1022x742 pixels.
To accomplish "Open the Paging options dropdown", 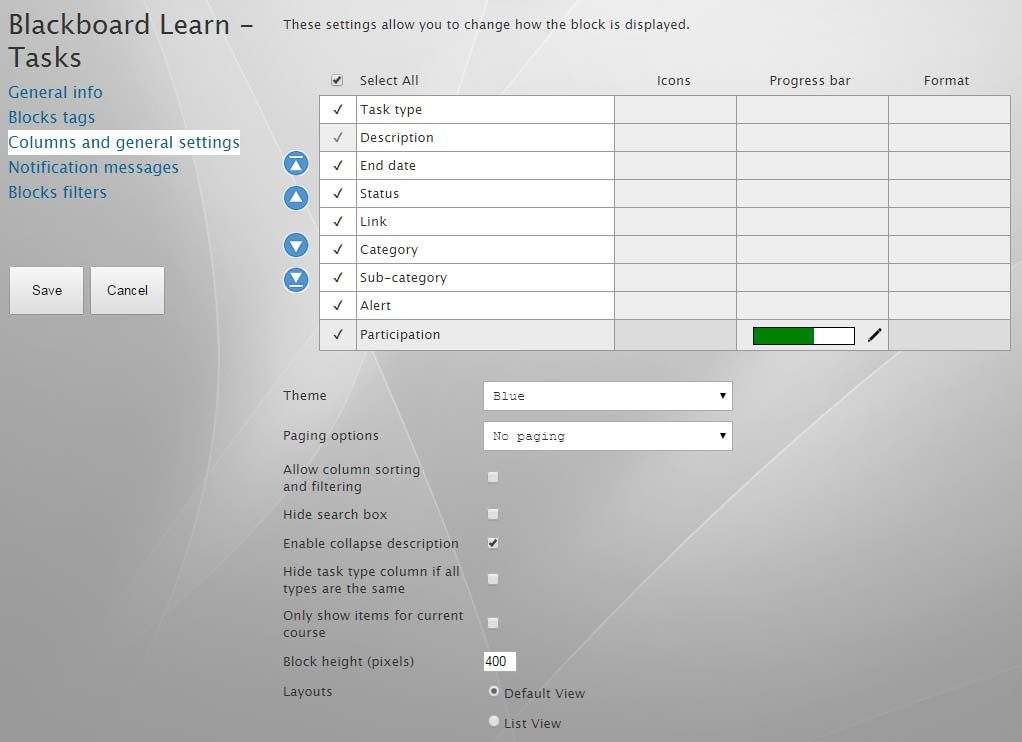I will tap(607, 436).
